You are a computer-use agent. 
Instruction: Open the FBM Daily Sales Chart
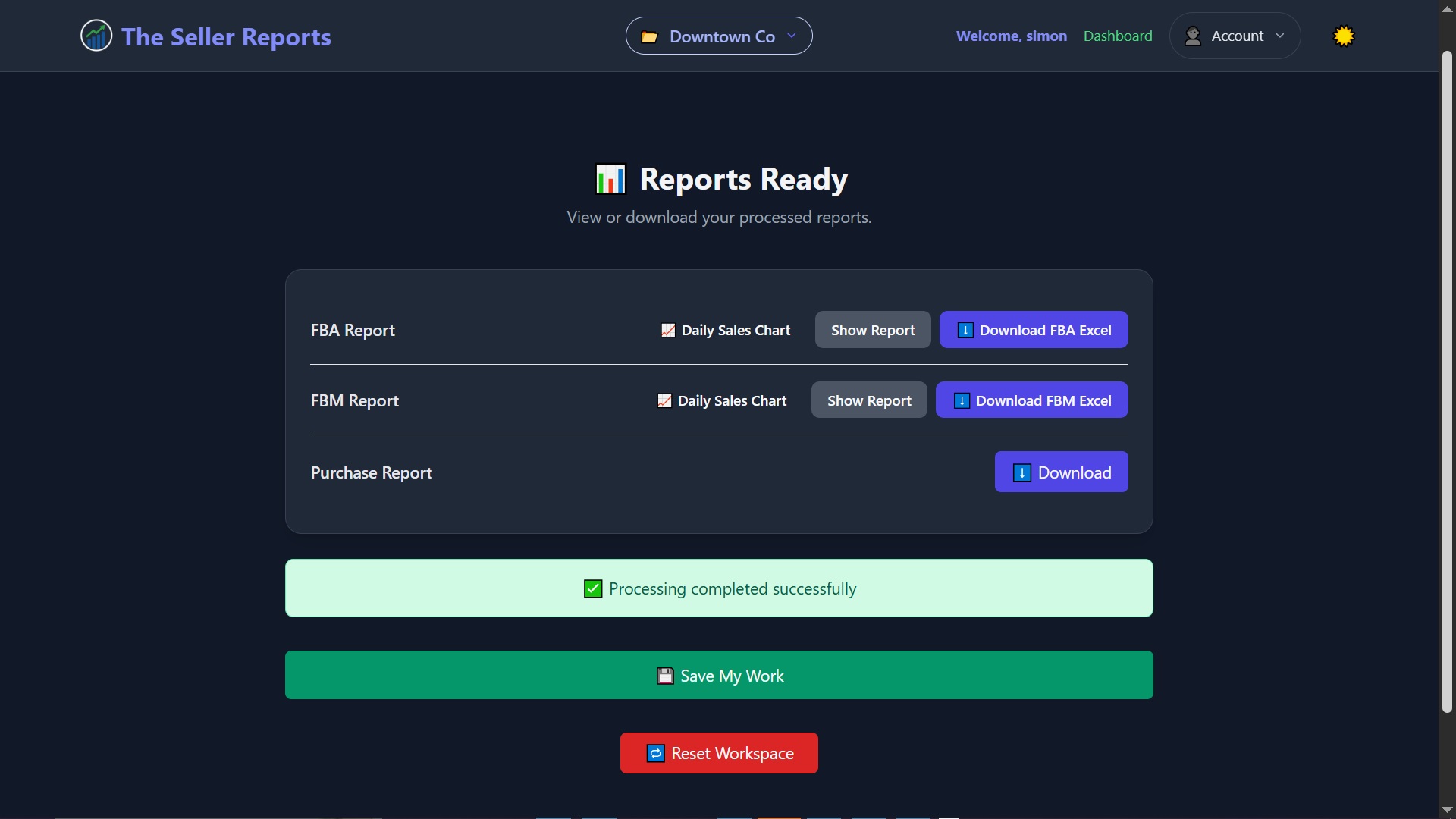click(722, 400)
